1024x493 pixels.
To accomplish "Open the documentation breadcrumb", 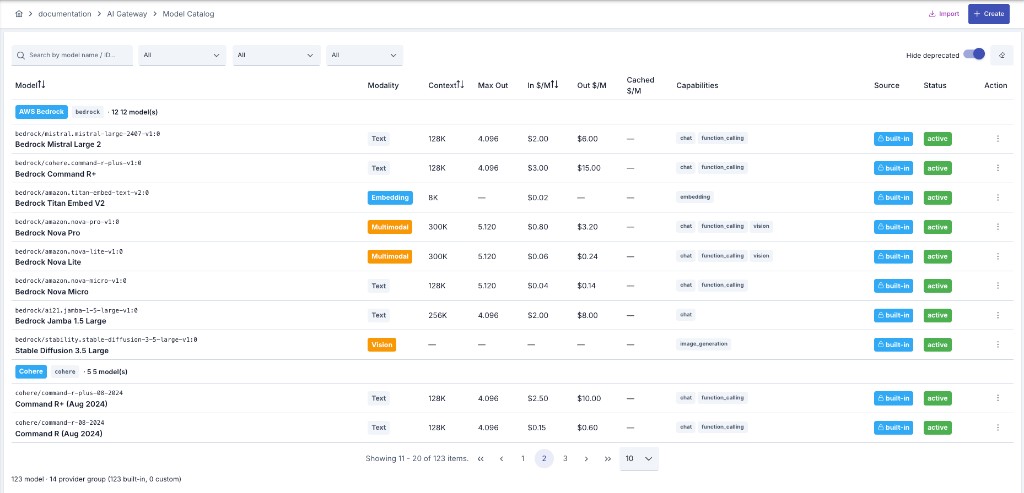I will (x=65, y=14).
